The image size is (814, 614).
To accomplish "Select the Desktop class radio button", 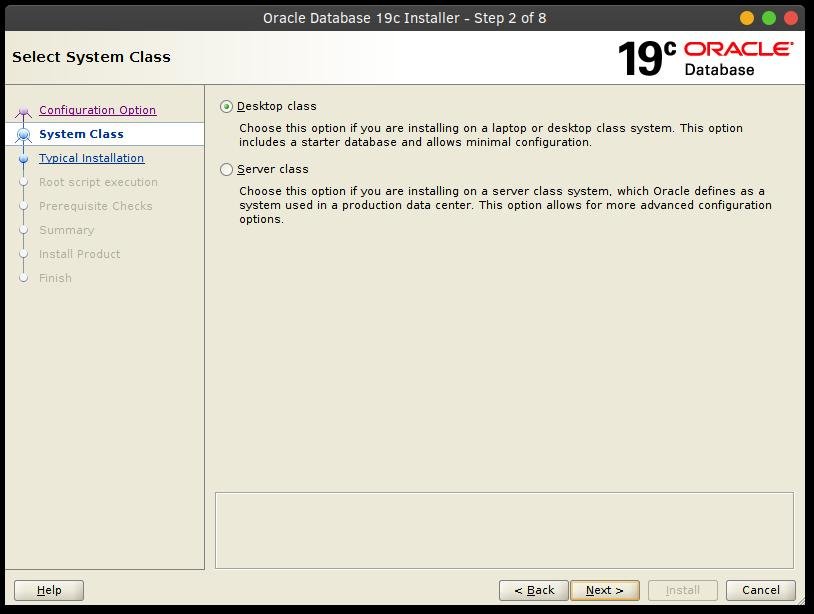I will (226, 106).
